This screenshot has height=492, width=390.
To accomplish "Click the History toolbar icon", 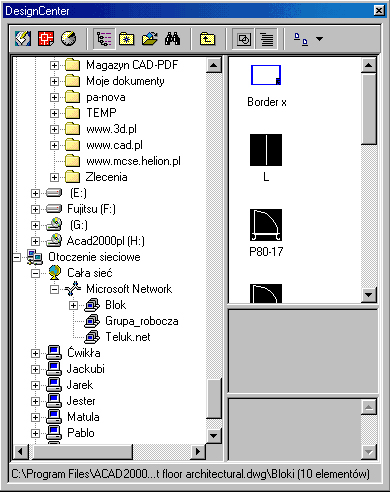I will (68, 39).
